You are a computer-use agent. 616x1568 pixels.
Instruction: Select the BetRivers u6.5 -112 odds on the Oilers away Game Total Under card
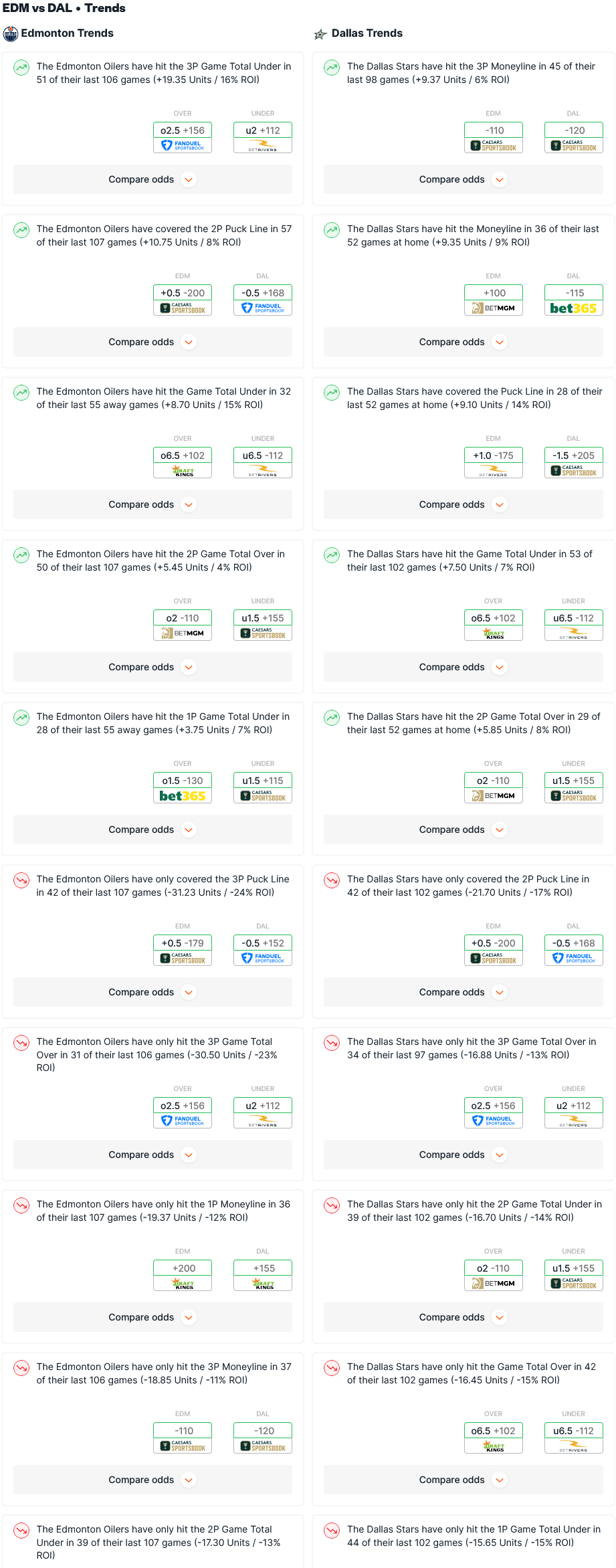pos(263,463)
